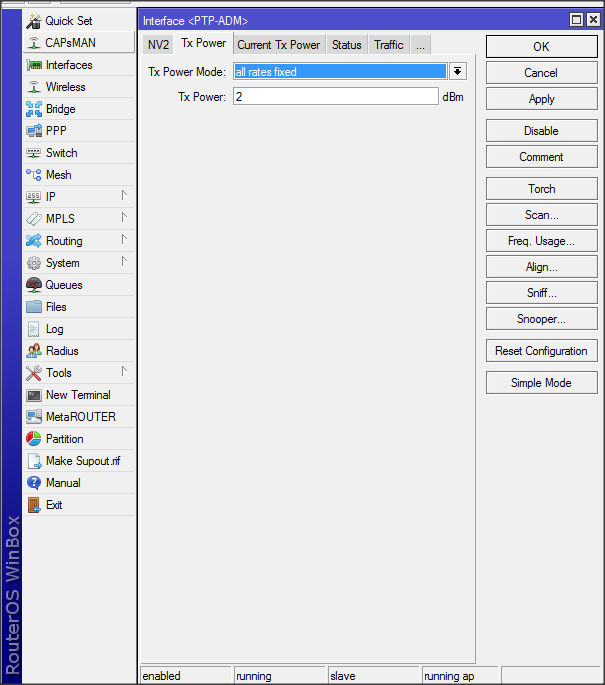Click the 'all rates fixed' combo field
Viewport: 605px width, 685px height.
[340, 72]
